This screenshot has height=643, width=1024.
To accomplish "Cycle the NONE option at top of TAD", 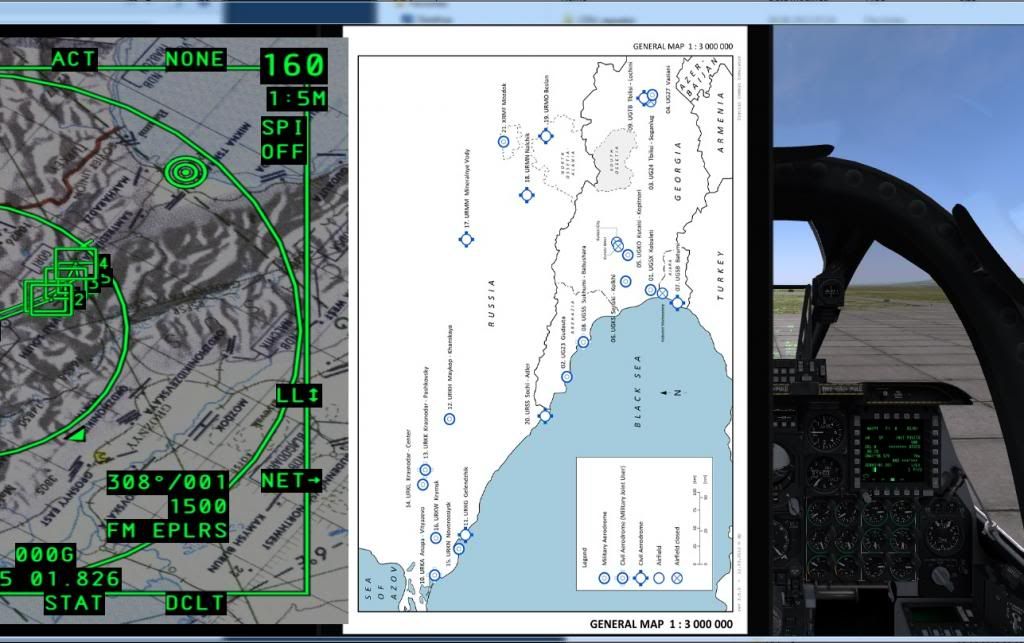I will click(x=195, y=59).
